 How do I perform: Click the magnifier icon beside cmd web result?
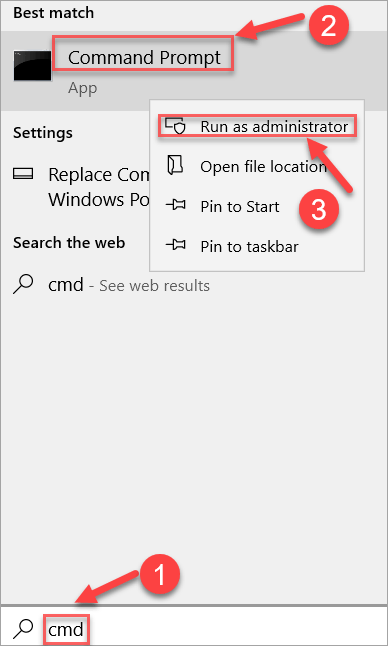[x=23, y=285]
